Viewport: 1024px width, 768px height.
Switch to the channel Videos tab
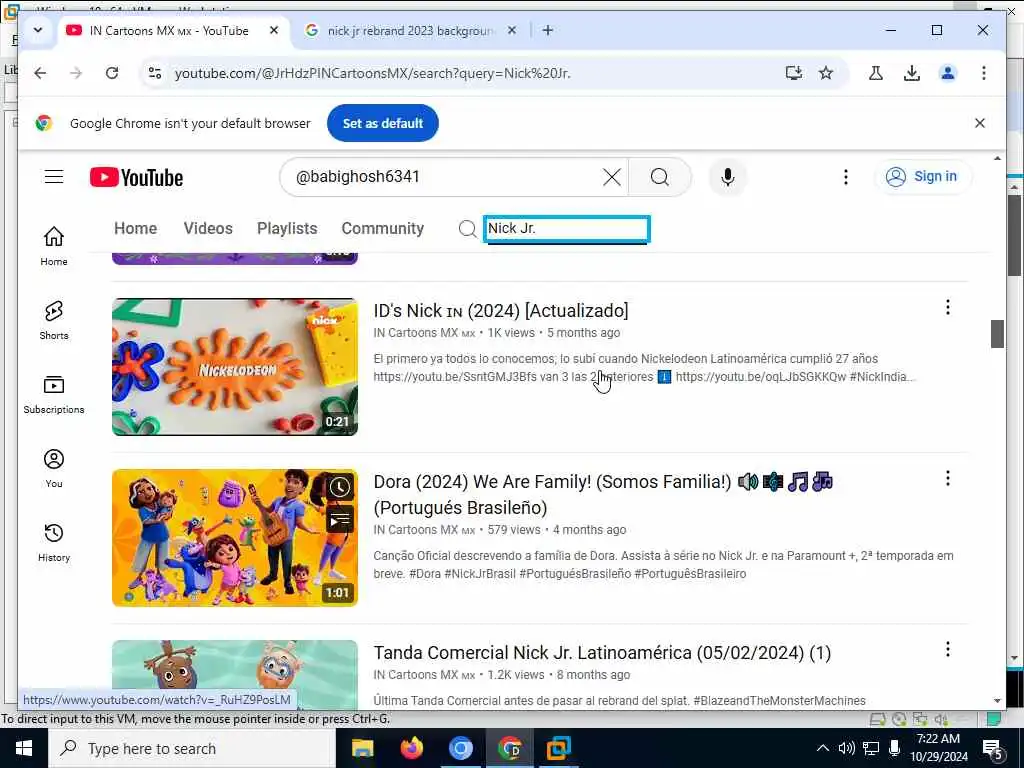(208, 229)
